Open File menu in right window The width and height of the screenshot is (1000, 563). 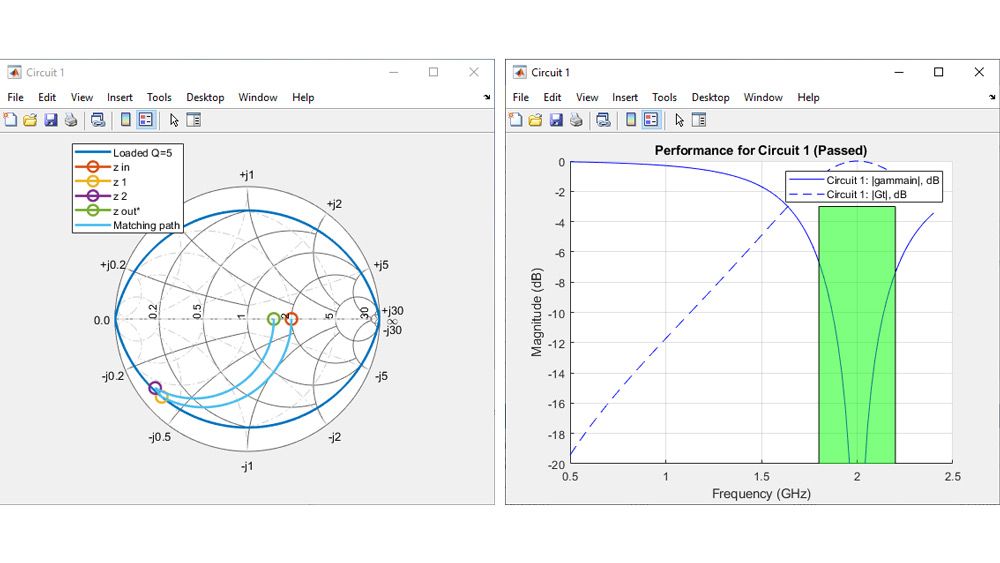pos(520,98)
